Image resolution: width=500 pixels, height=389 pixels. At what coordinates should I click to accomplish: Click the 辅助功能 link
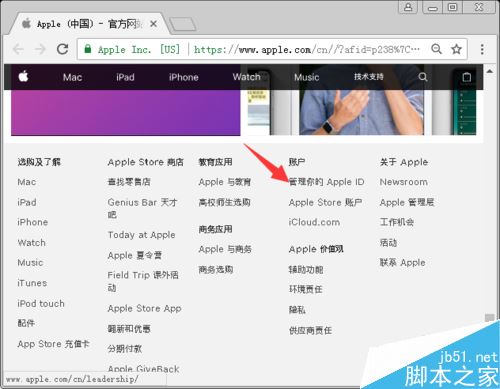pyautogui.click(x=306, y=269)
